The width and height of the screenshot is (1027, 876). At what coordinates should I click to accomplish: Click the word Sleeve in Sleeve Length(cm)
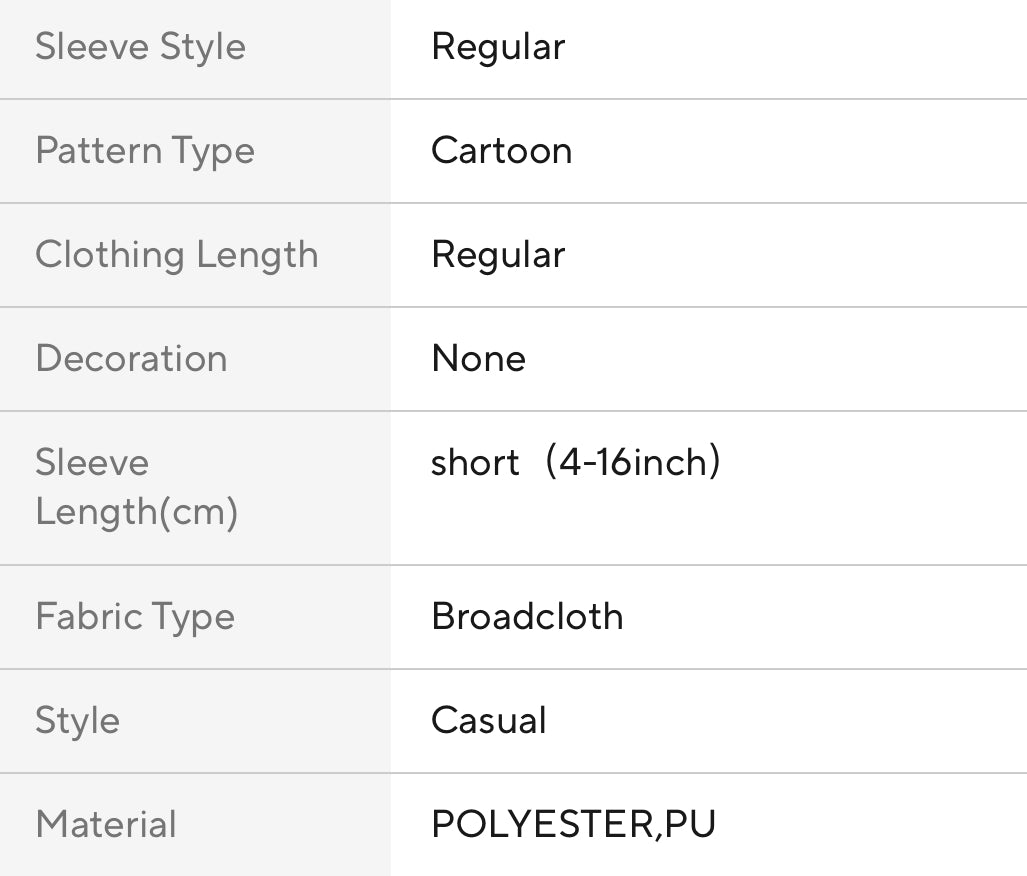(x=92, y=463)
